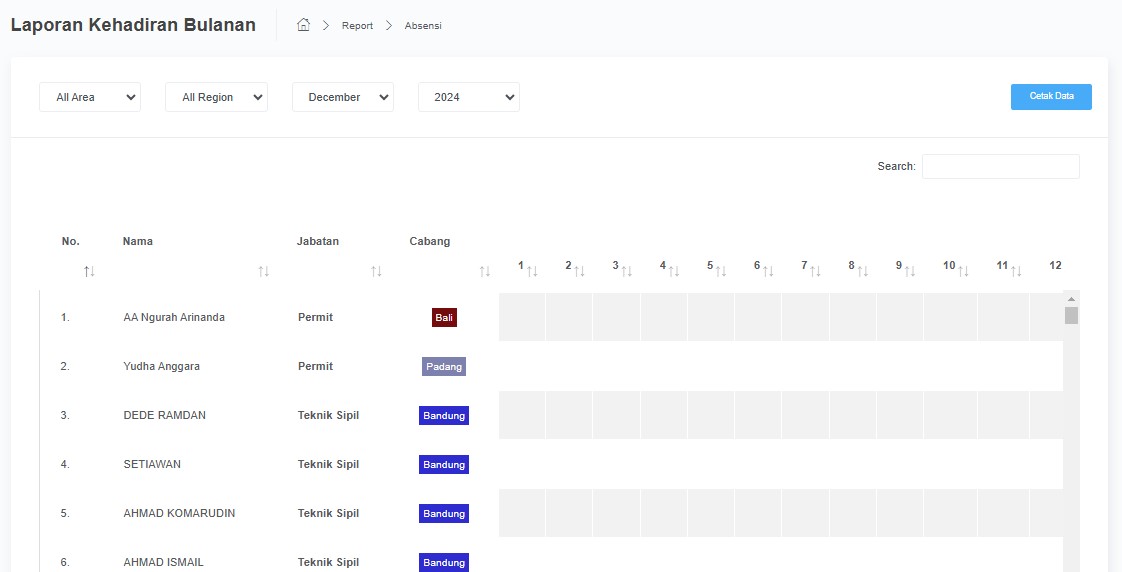Sort by Cabang column sort icon
Screen dimensions: 1122x572
click(484, 271)
